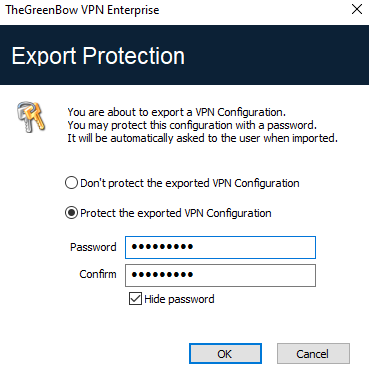Click the "You are about to export" line

point(177,112)
